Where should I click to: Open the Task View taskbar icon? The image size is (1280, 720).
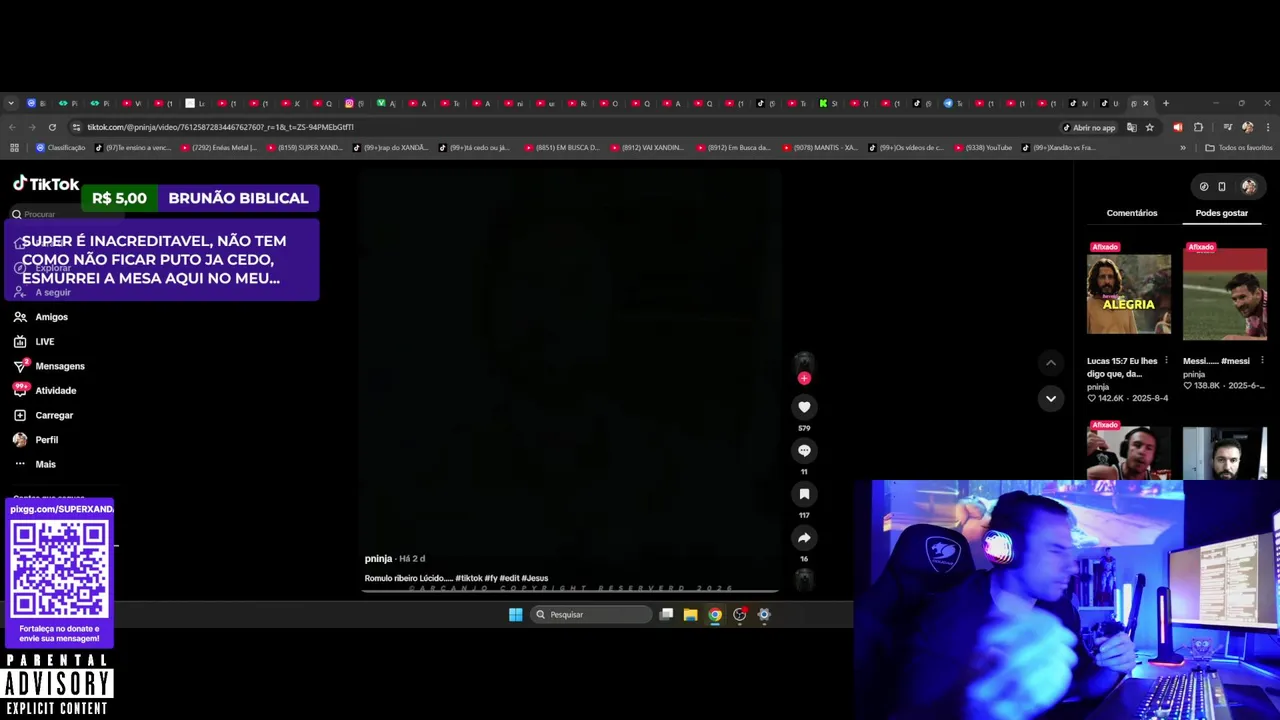pyautogui.click(x=666, y=614)
